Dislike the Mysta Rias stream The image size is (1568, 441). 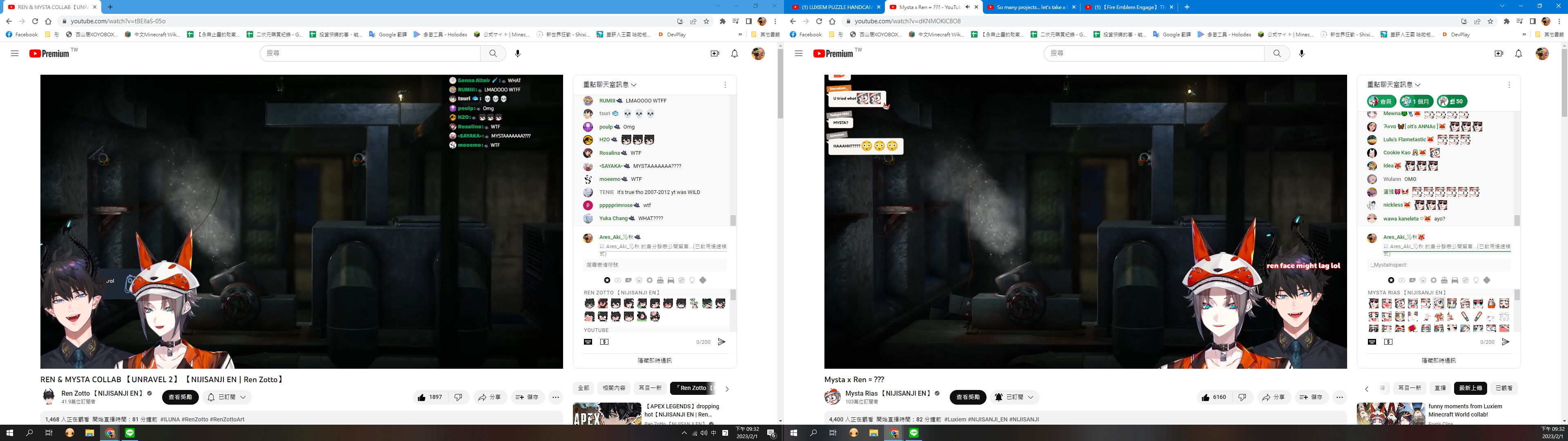click(1242, 397)
